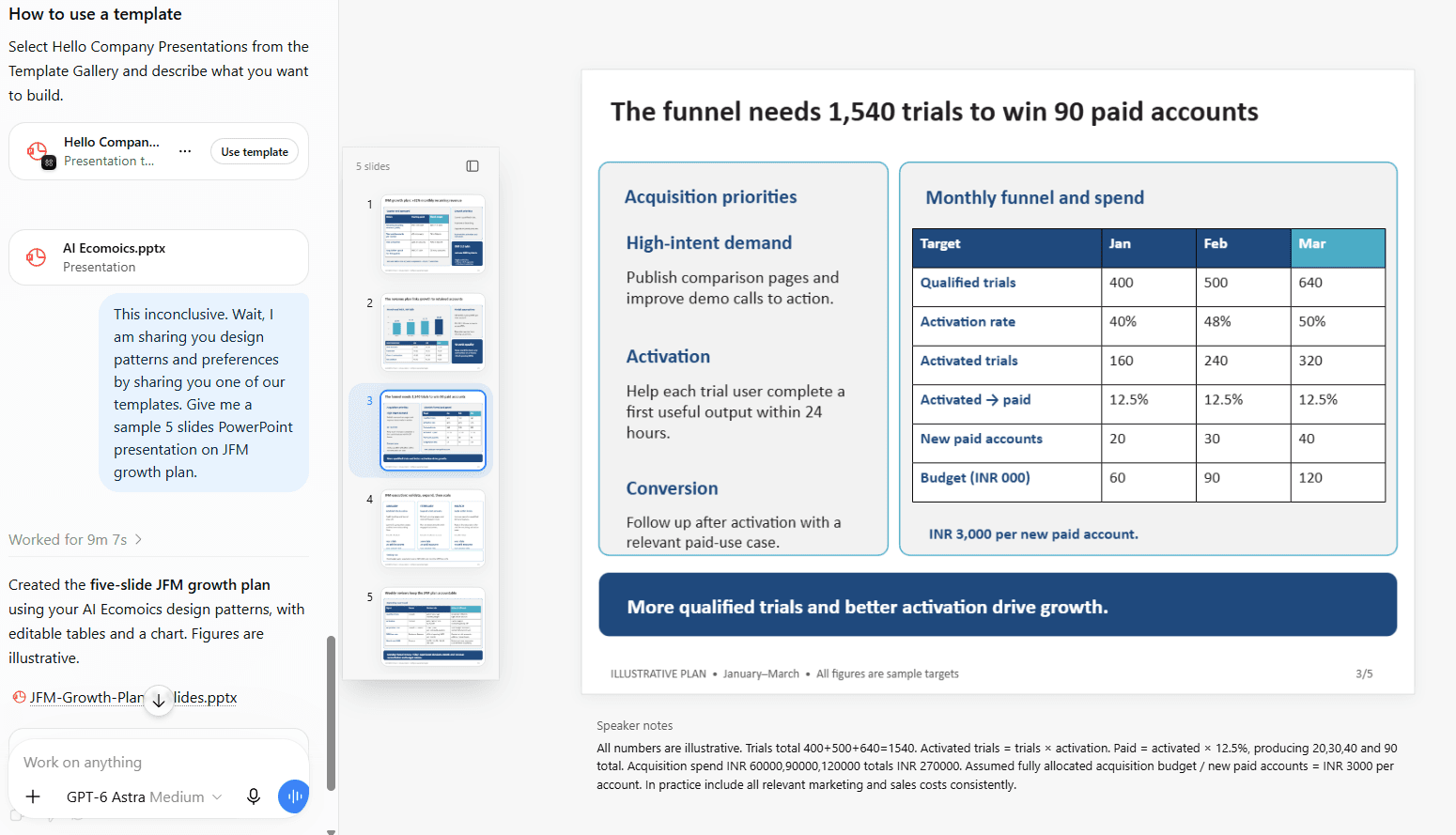The width and height of the screenshot is (1456, 835).
Task: Start voice mode with blue waveform button
Action: (294, 796)
